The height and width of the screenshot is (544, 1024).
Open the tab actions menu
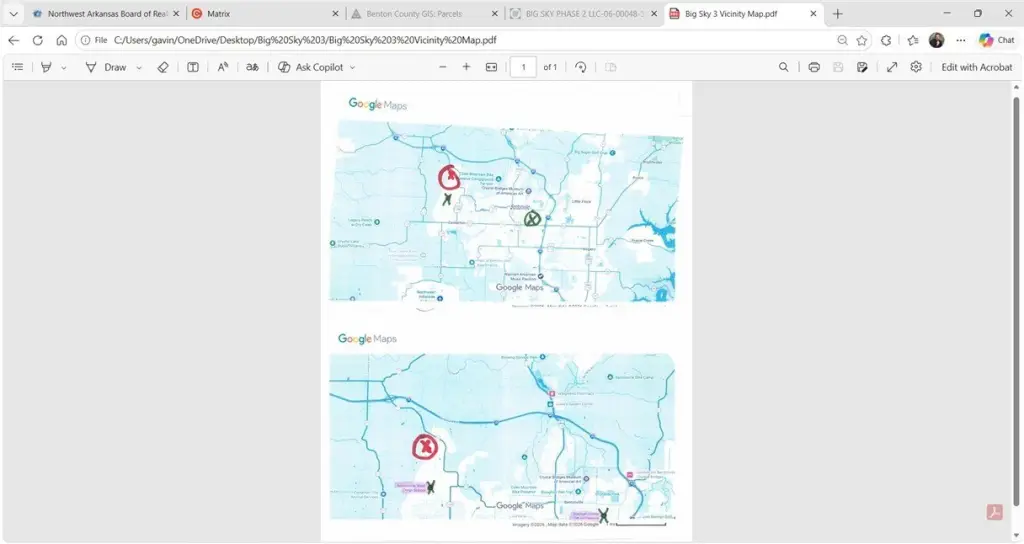pos(14,13)
